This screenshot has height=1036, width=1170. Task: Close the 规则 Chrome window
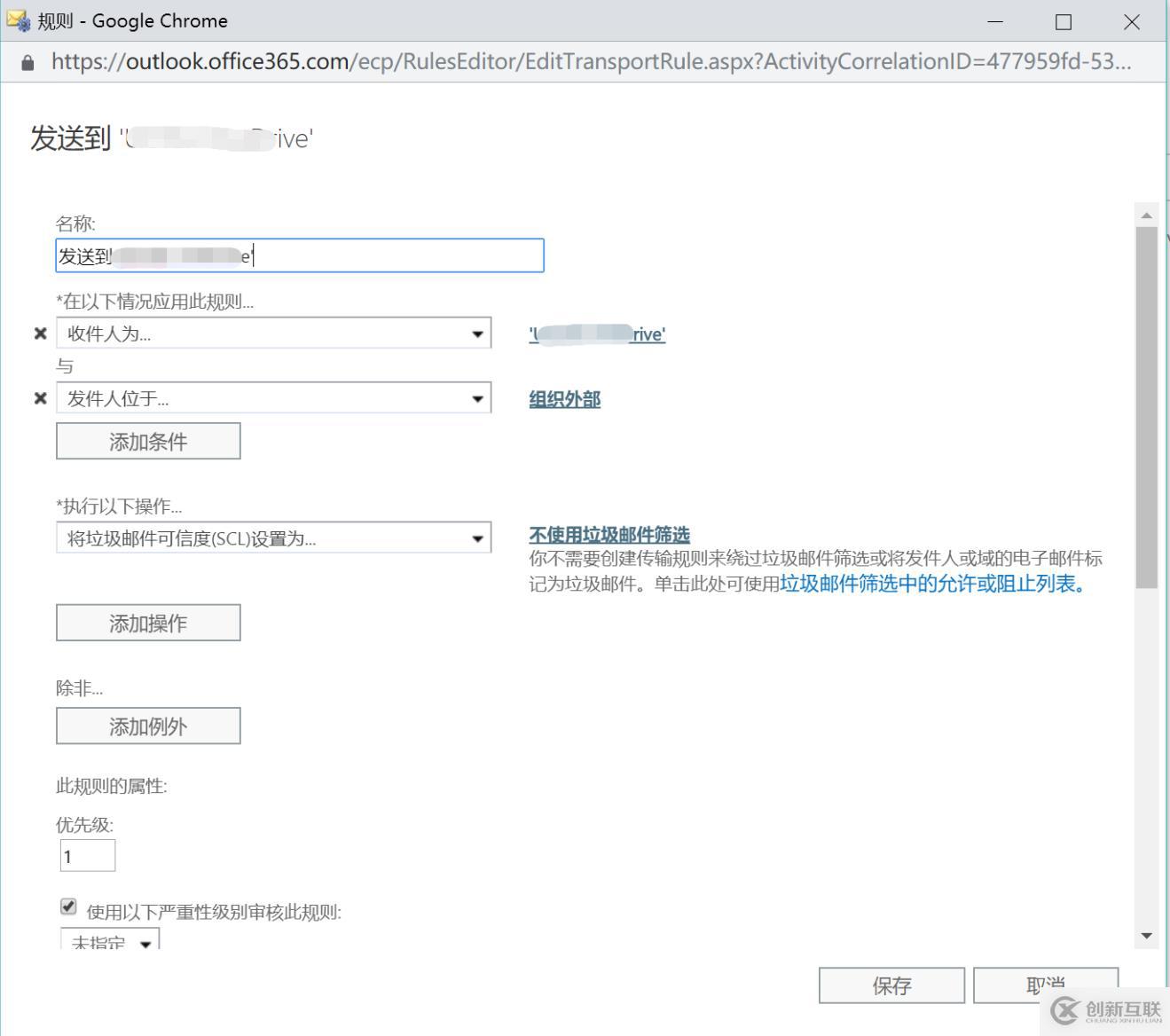(x=1132, y=21)
